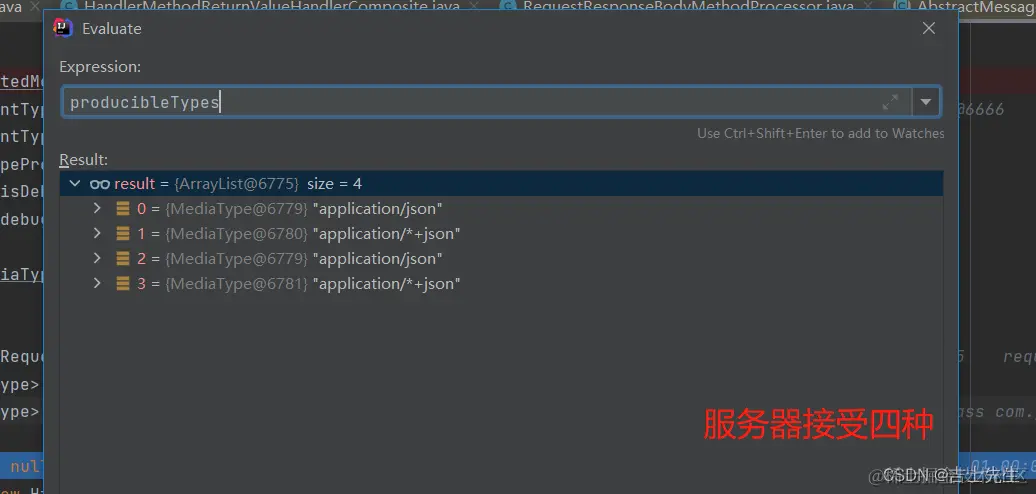Click the field icon of element 0
Screen dimensions: 1036x494
coord(123,209)
